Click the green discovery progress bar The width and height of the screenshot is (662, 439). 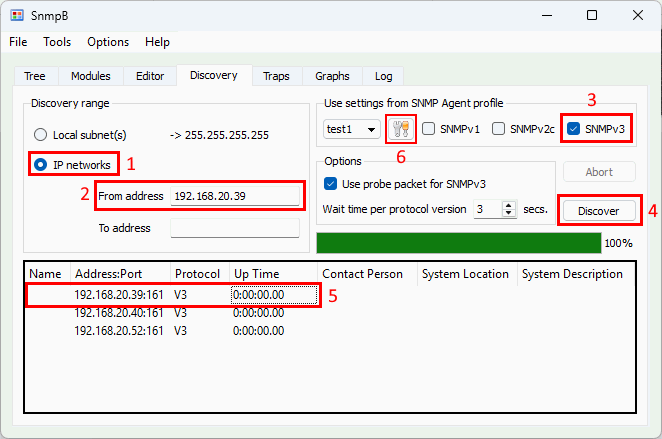[x=459, y=243]
